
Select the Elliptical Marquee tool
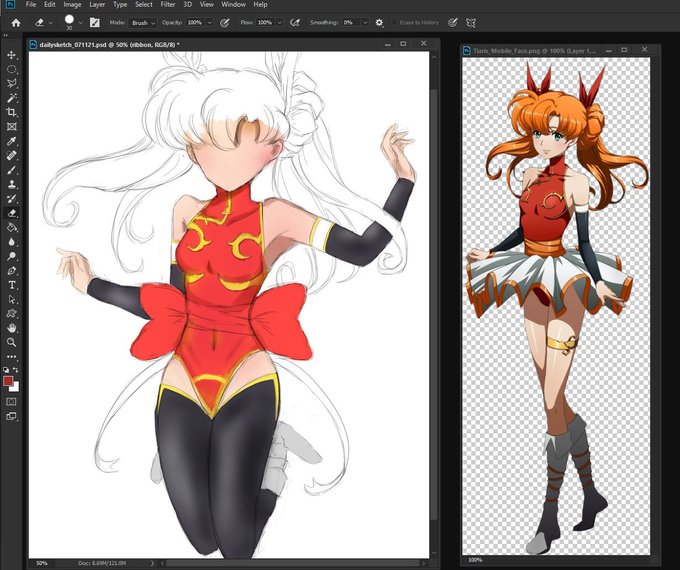[x=12, y=69]
